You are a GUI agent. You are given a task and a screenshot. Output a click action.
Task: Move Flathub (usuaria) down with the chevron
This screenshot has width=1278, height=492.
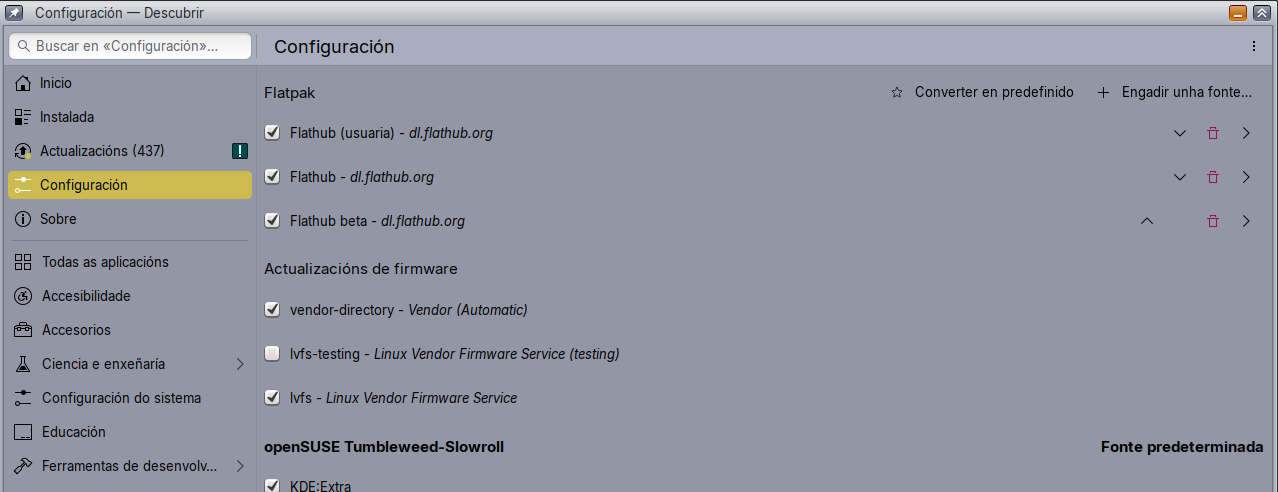pyautogui.click(x=1180, y=133)
